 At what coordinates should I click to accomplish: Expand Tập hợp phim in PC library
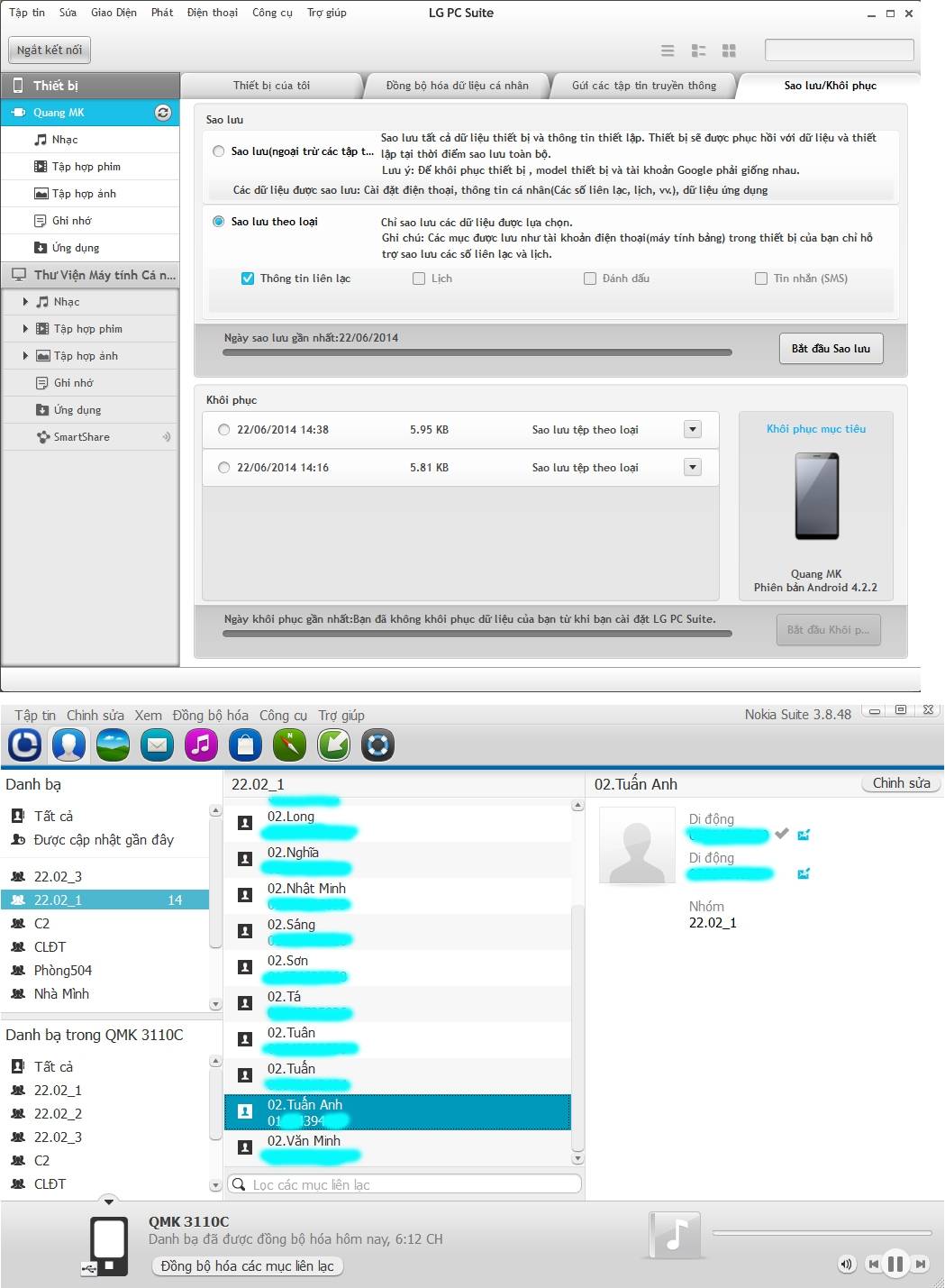(x=25, y=329)
